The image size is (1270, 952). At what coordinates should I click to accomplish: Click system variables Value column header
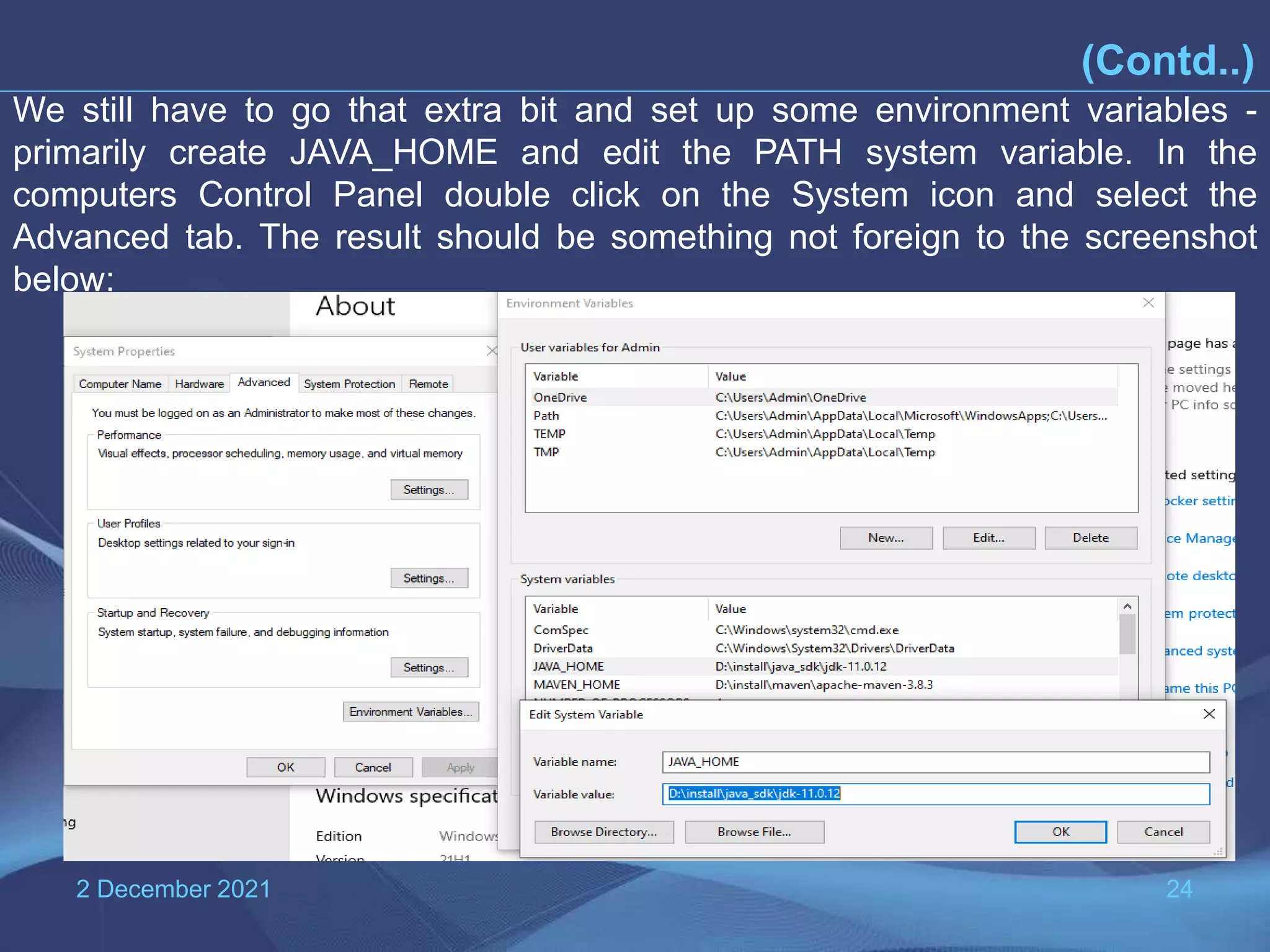(913, 609)
